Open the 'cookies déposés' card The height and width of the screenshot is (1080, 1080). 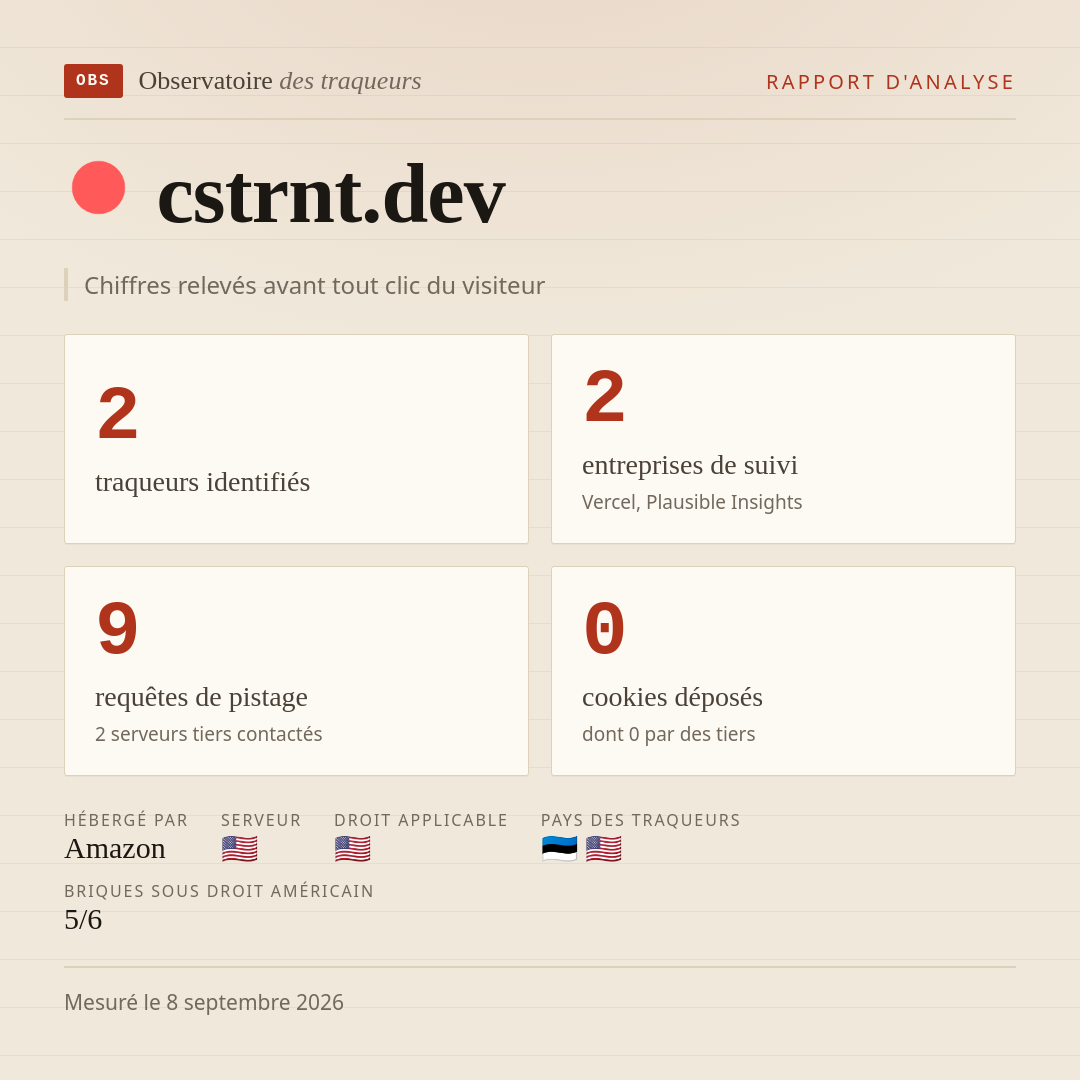[783, 671]
